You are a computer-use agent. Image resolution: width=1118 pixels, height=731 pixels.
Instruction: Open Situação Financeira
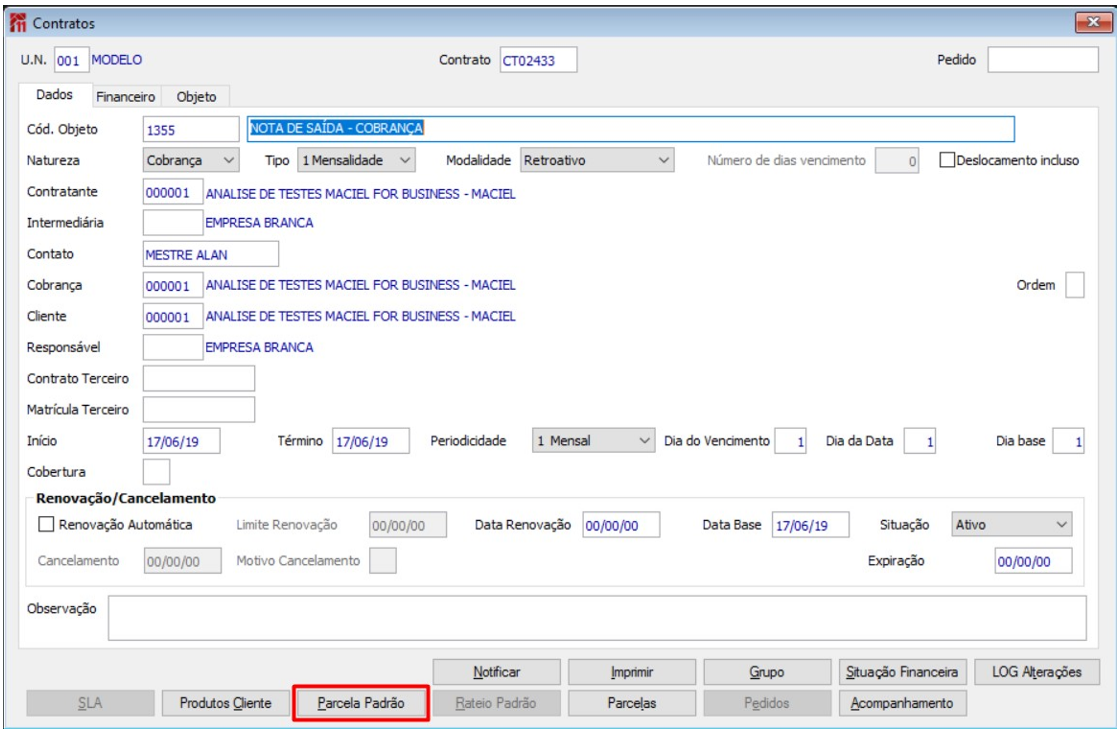tap(902, 672)
